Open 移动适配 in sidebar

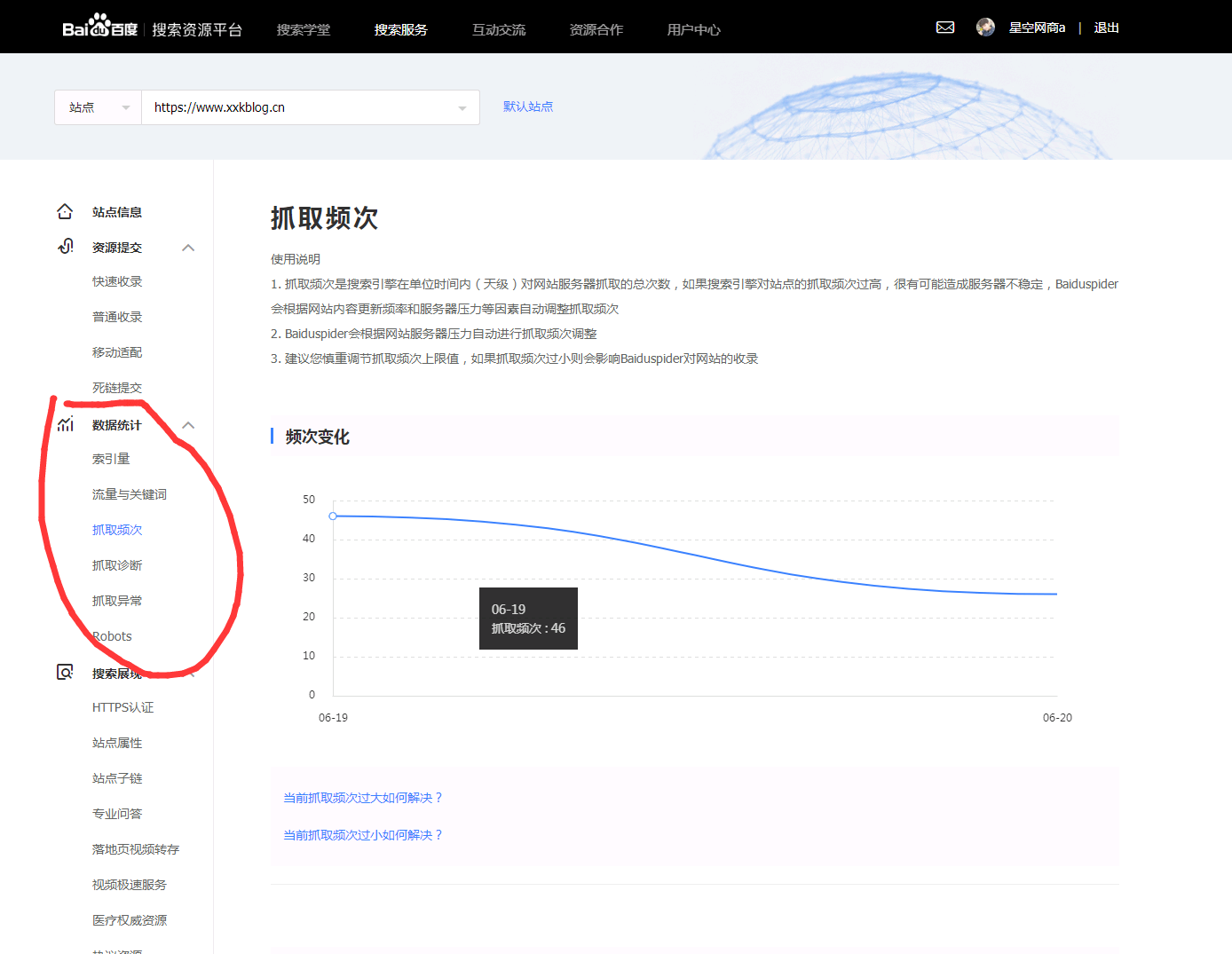[117, 352]
